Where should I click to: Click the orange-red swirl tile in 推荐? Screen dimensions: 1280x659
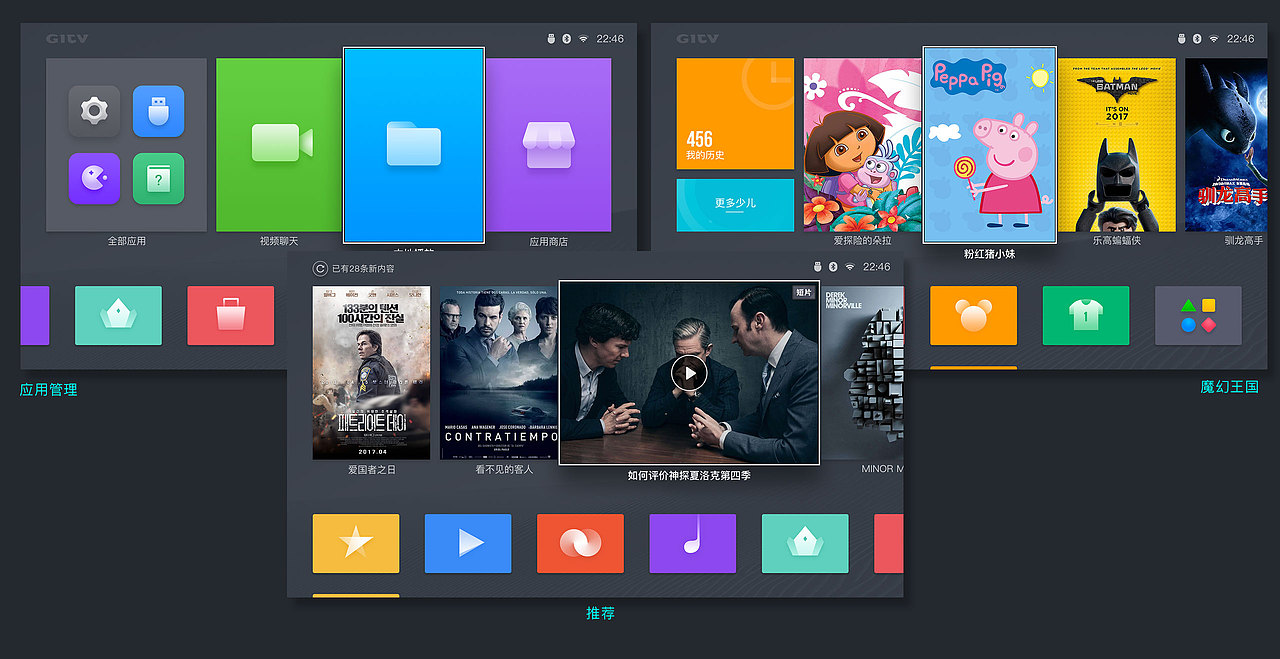(x=580, y=544)
